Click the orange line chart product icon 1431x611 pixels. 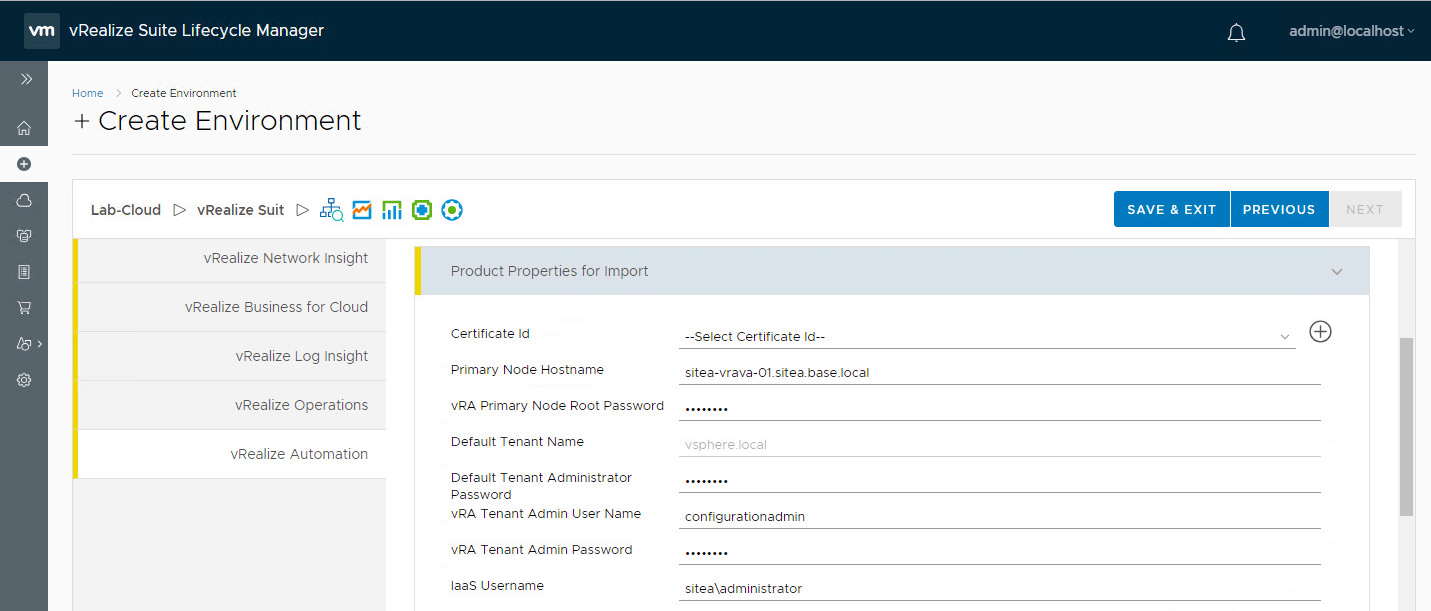click(362, 210)
